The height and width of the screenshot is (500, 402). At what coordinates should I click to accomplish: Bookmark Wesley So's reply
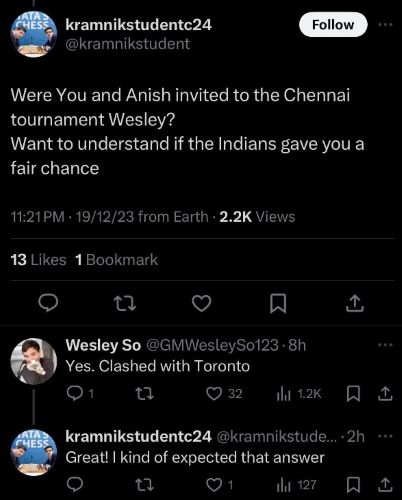tap(353, 394)
